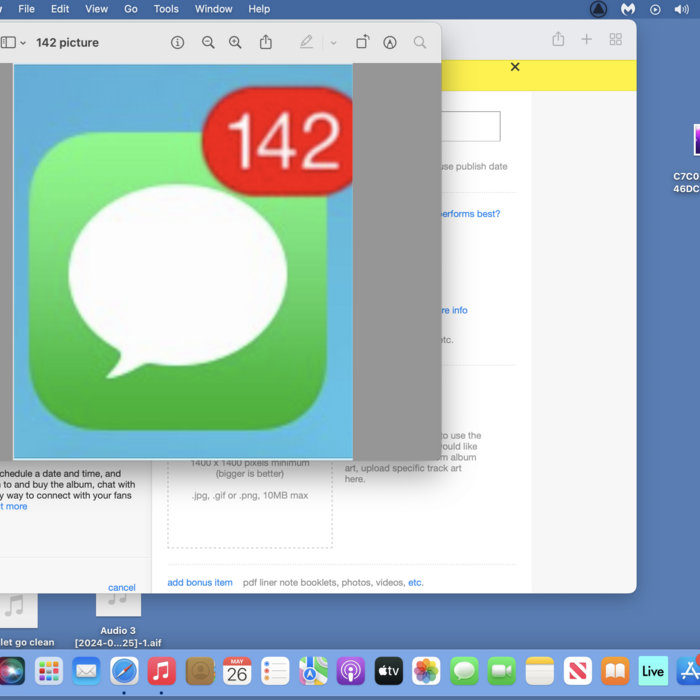Select the Audio 3 aif desktop file
Screen dimensions: 700x700
point(118,621)
